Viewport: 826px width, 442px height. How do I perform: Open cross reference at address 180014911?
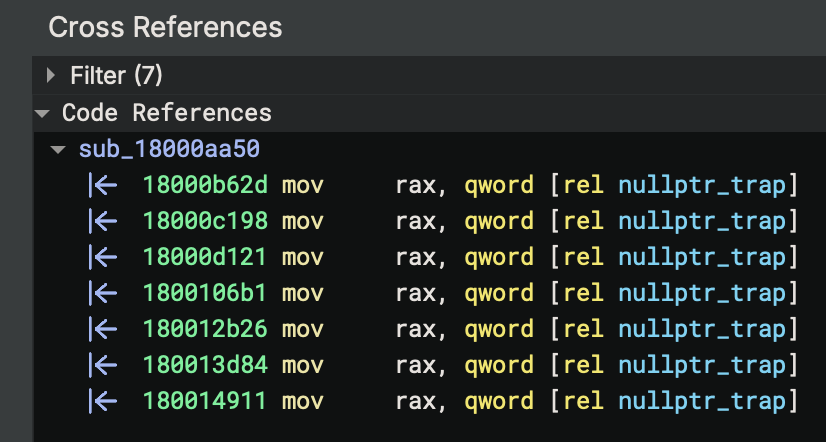click(205, 401)
